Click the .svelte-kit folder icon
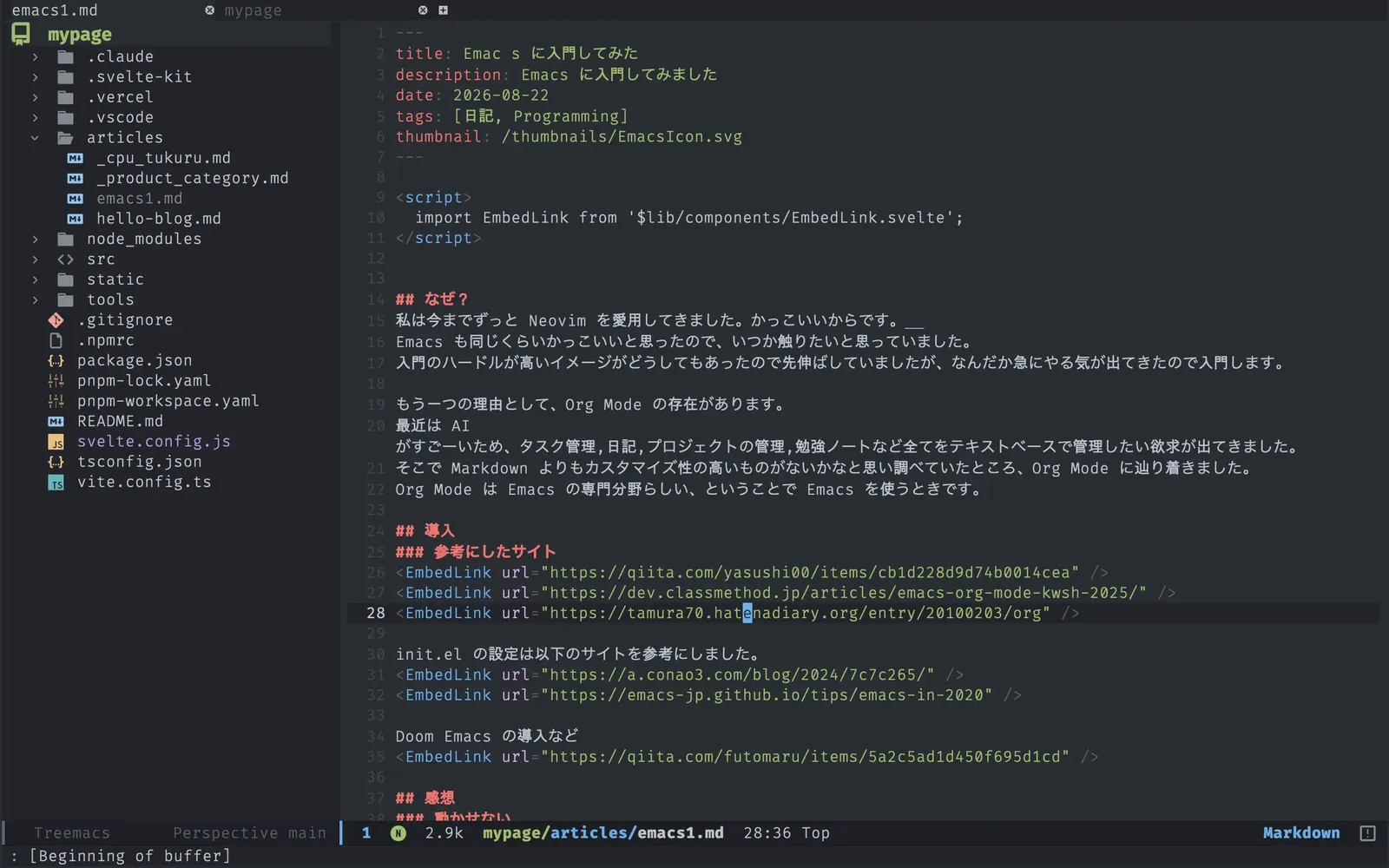The height and width of the screenshot is (868, 1389). (x=65, y=76)
